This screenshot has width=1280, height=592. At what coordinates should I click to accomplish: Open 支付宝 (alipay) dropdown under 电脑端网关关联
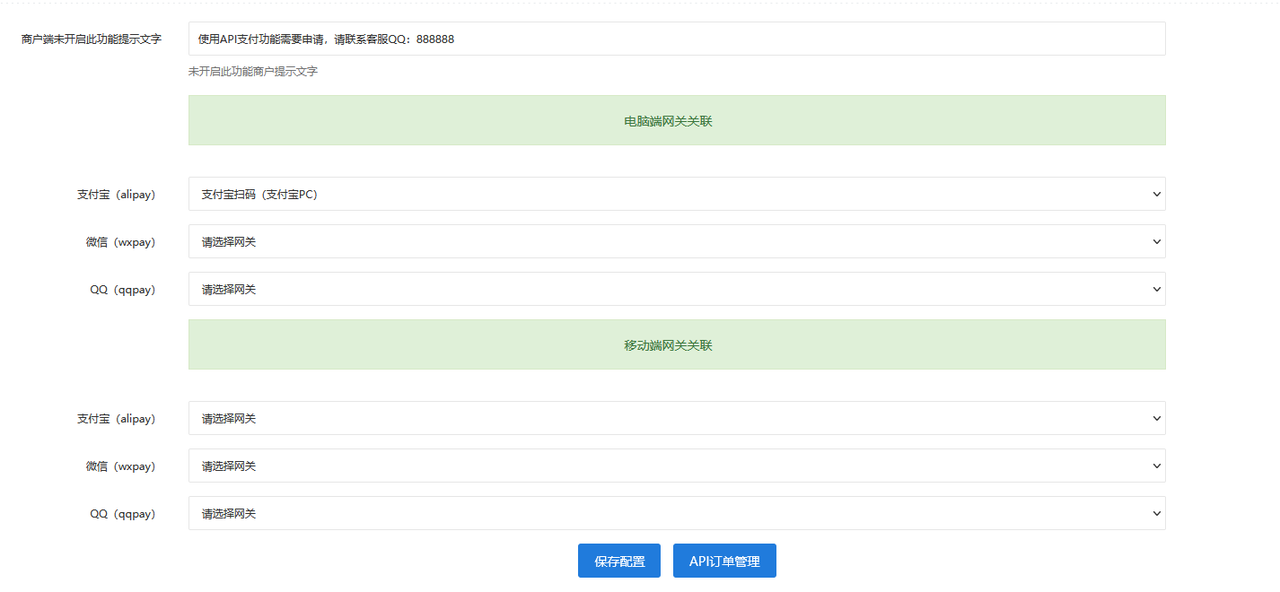(677, 194)
